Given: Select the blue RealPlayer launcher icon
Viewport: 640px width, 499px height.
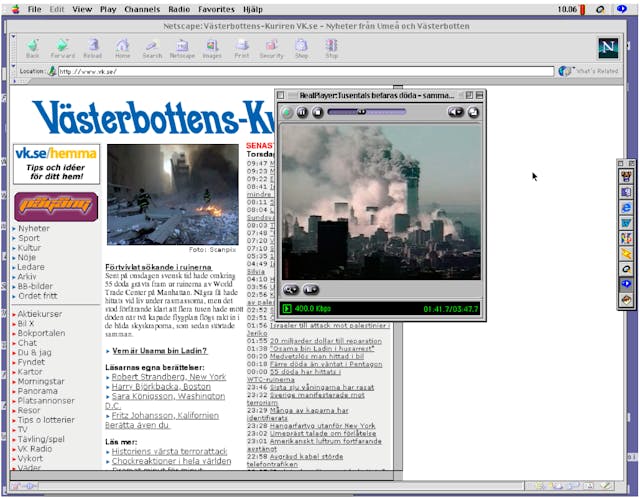Looking at the screenshot, I should coord(626,284).
